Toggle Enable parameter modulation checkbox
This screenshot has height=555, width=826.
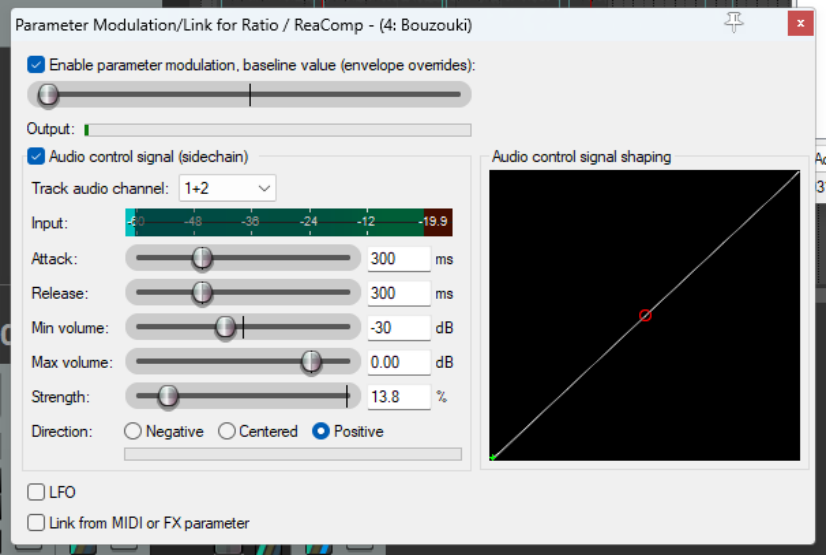pos(36,65)
